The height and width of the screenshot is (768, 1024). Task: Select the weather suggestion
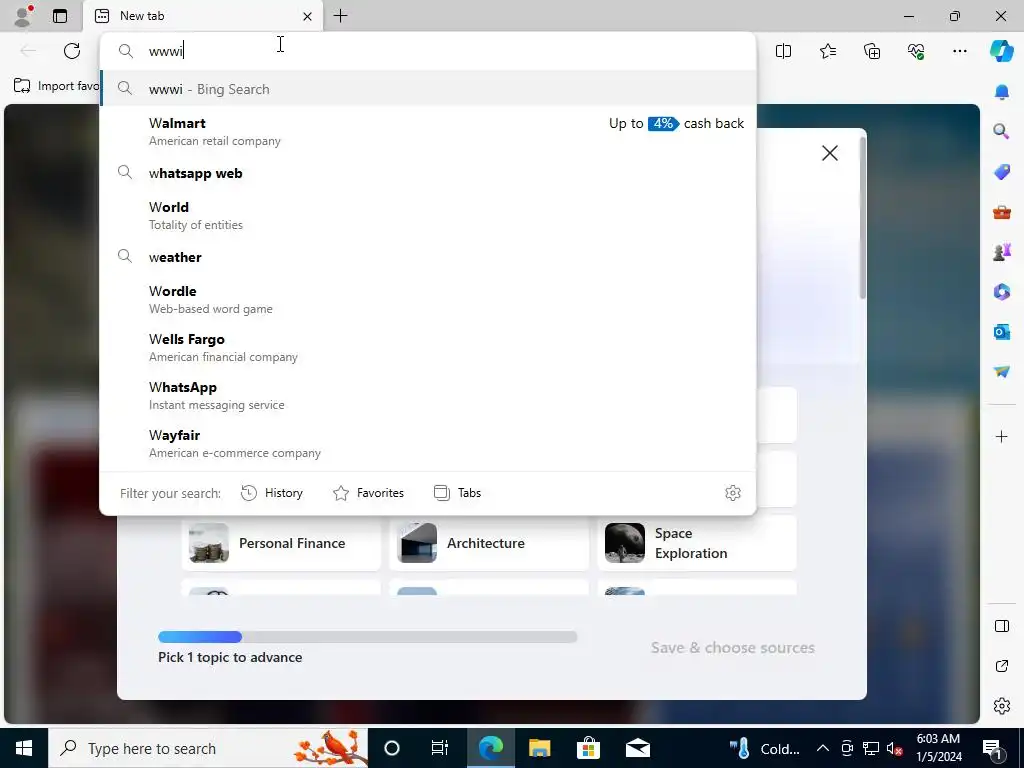click(428, 257)
